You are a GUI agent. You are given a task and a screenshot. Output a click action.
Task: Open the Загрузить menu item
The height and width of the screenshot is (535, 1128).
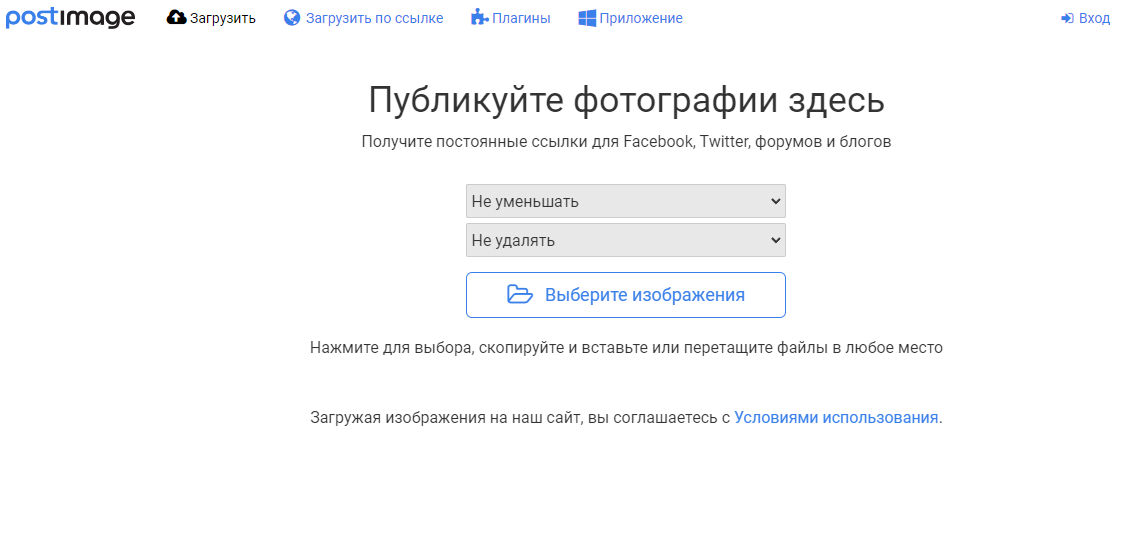coord(212,18)
